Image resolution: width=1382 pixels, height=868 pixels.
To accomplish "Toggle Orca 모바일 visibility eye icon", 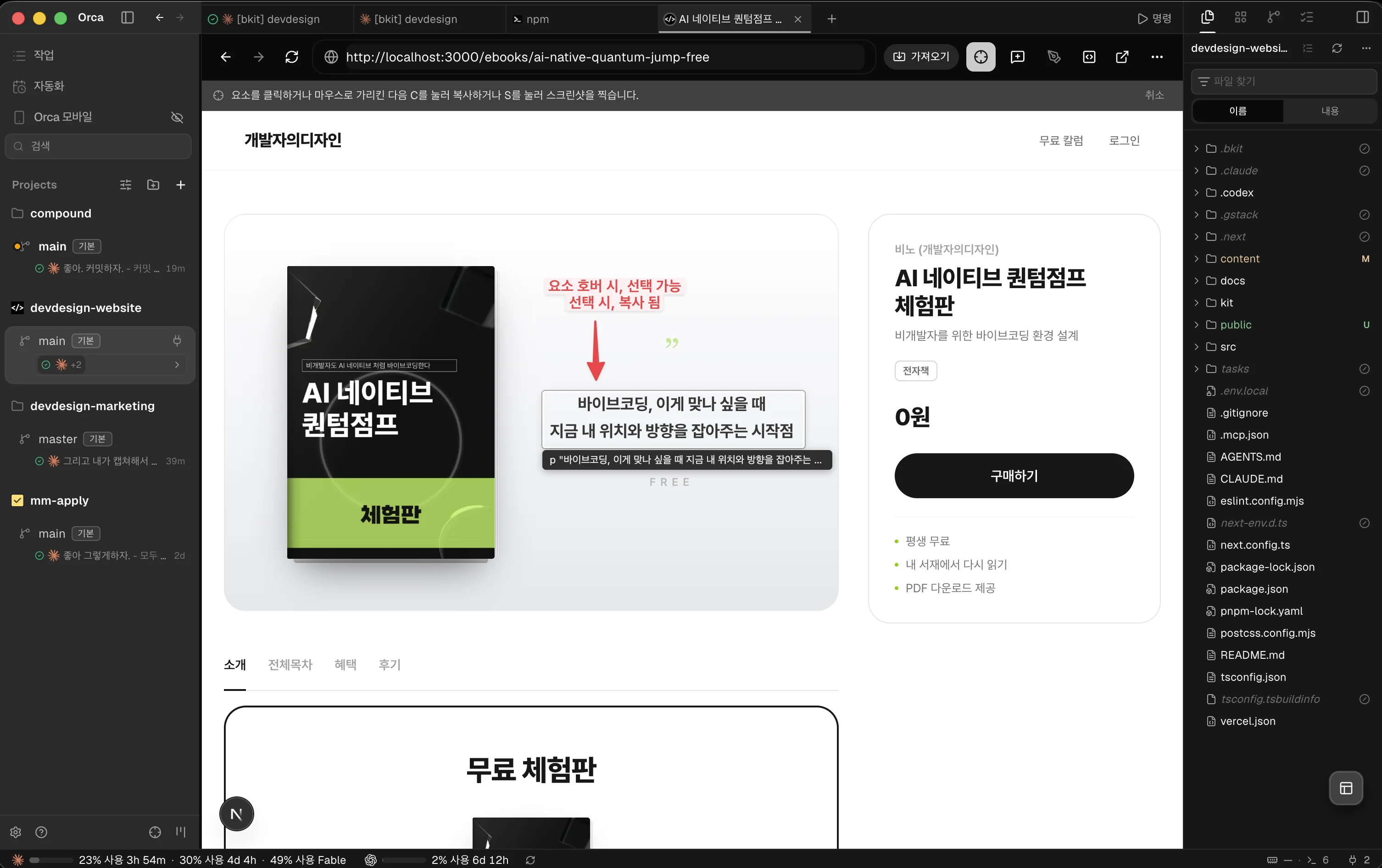I will click(x=178, y=117).
